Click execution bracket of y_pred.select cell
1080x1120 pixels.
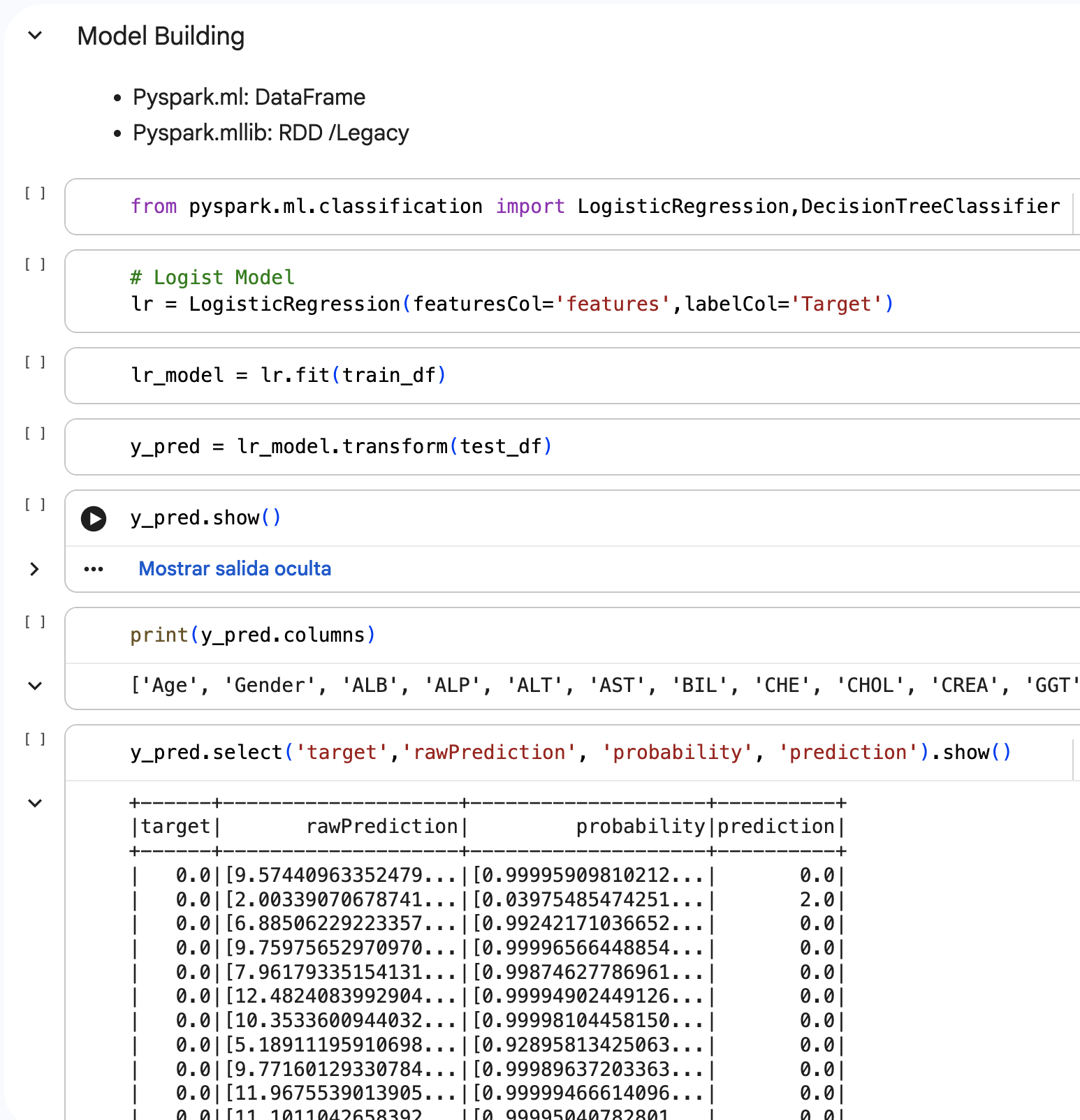(35, 739)
